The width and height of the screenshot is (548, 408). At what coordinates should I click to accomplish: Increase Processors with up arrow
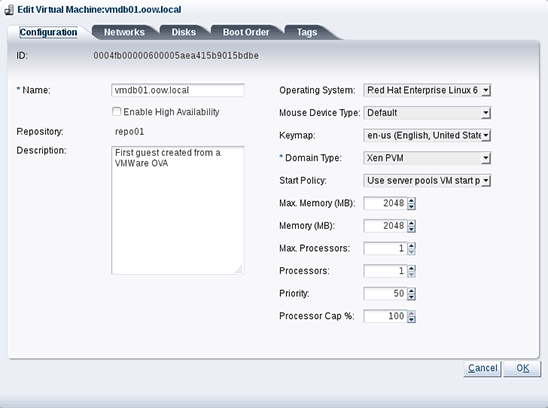click(411, 268)
